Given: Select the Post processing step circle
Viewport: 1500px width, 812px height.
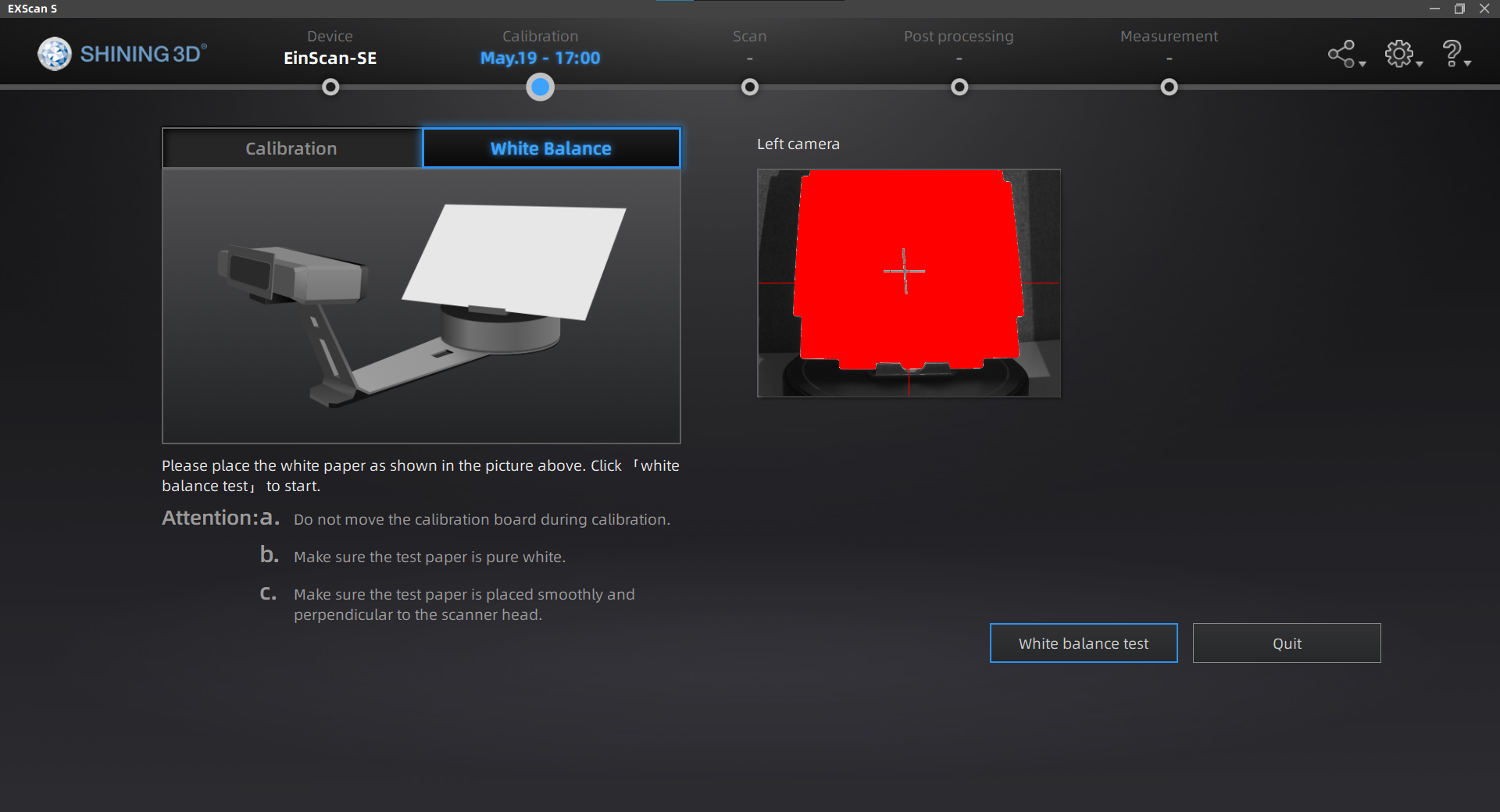Looking at the screenshot, I should (x=958, y=87).
